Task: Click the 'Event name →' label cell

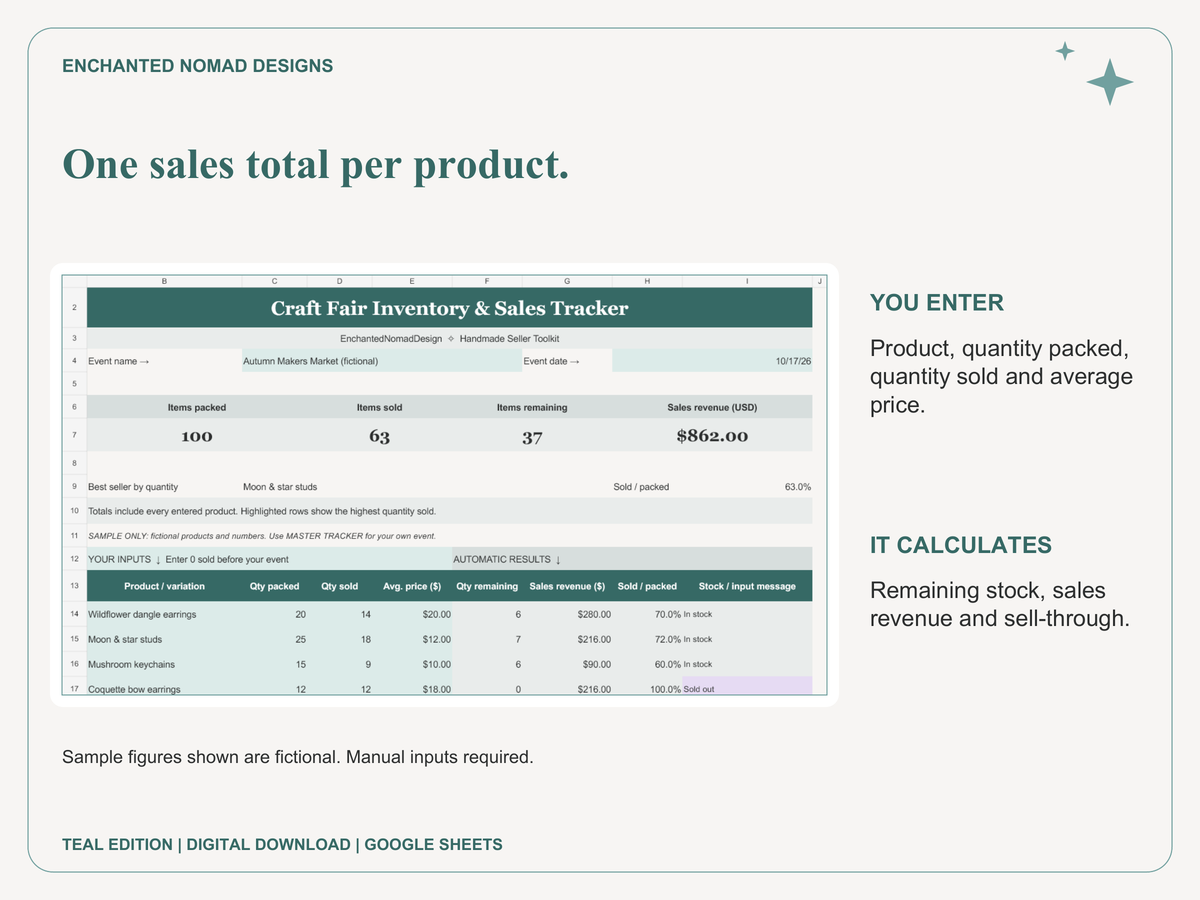Action: pos(165,361)
